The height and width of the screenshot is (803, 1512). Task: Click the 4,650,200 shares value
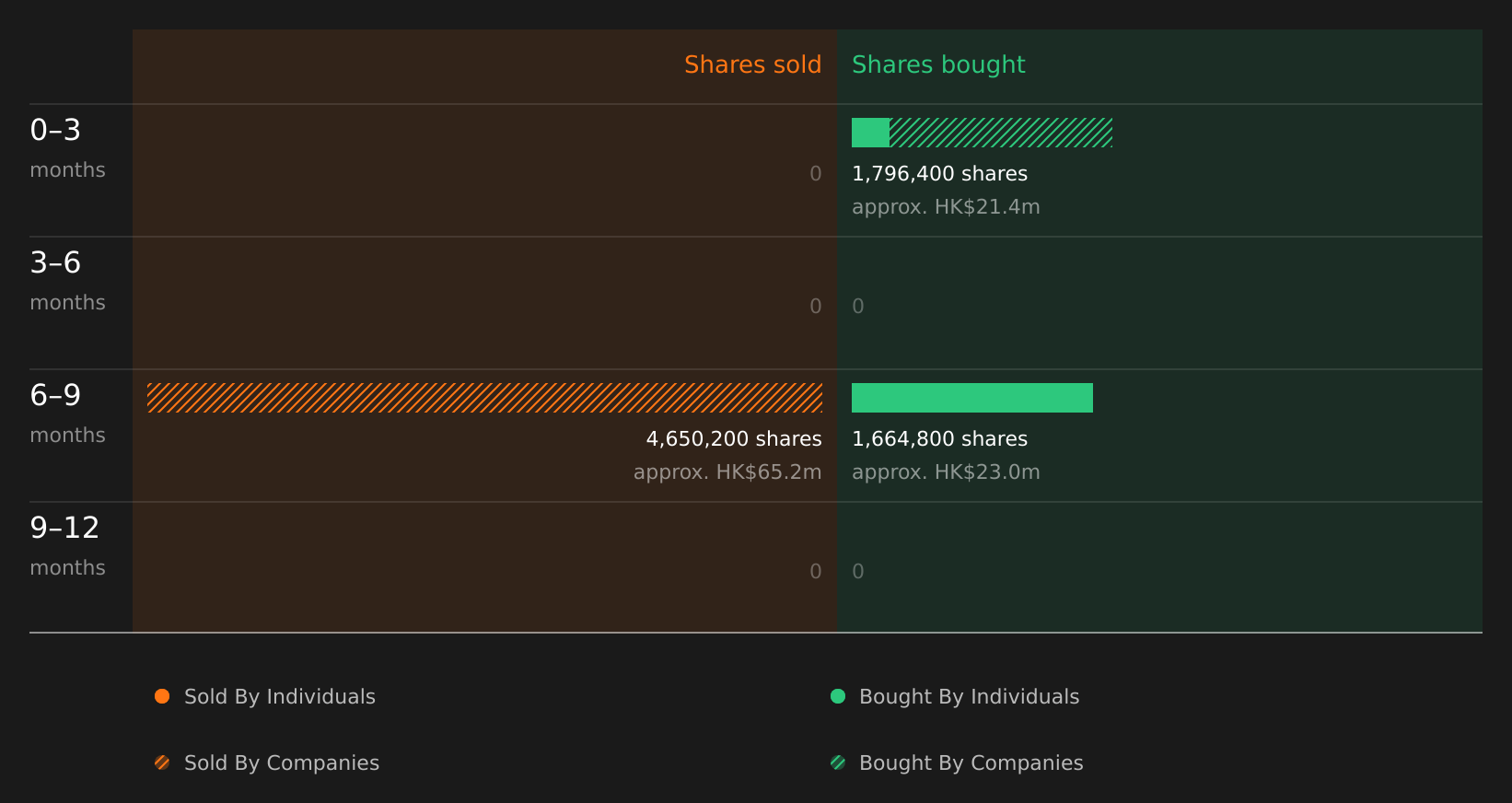[734, 439]
